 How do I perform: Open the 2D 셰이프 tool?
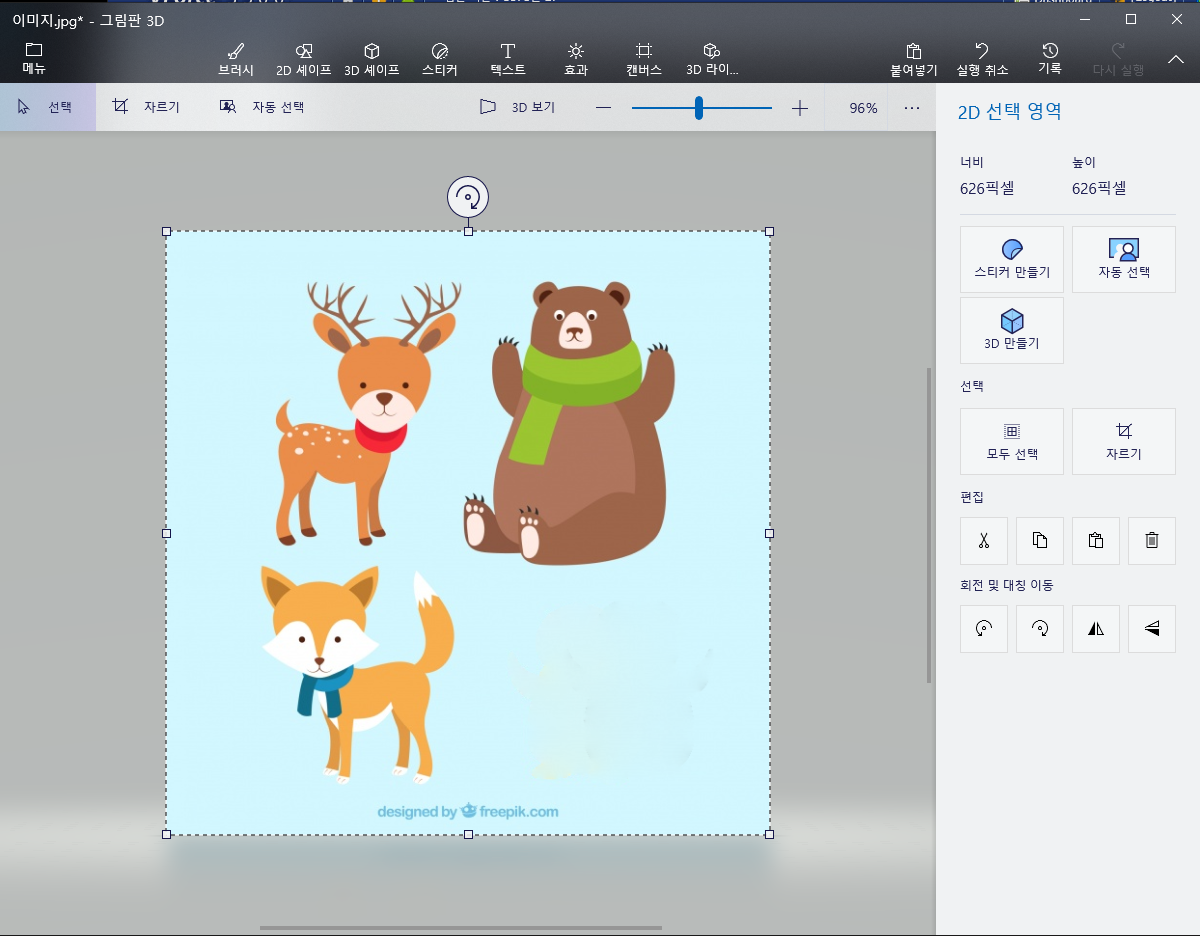click(x=304, y=60)
